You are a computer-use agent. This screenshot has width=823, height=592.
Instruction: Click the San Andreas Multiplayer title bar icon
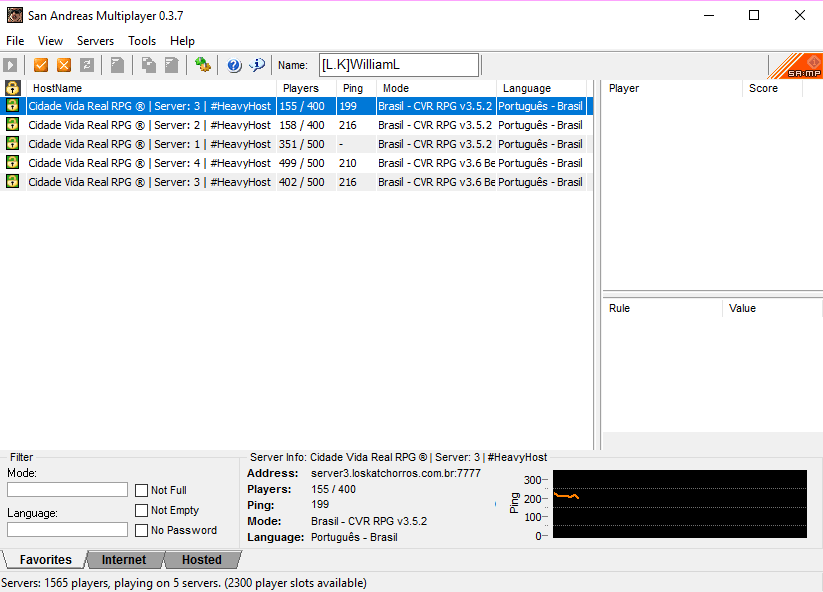click(14, 15)
